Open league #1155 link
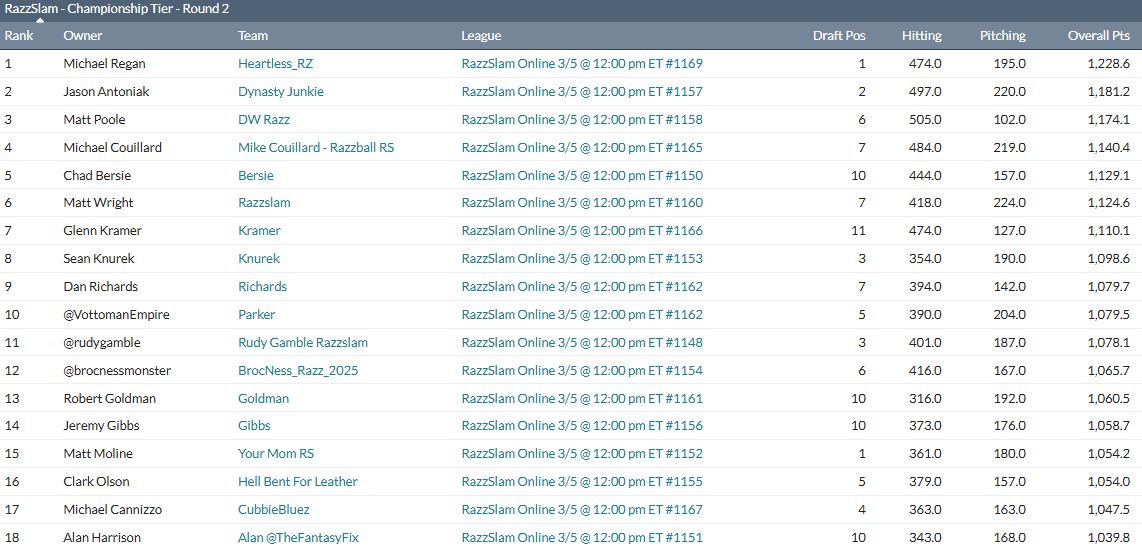 [582, 482]
